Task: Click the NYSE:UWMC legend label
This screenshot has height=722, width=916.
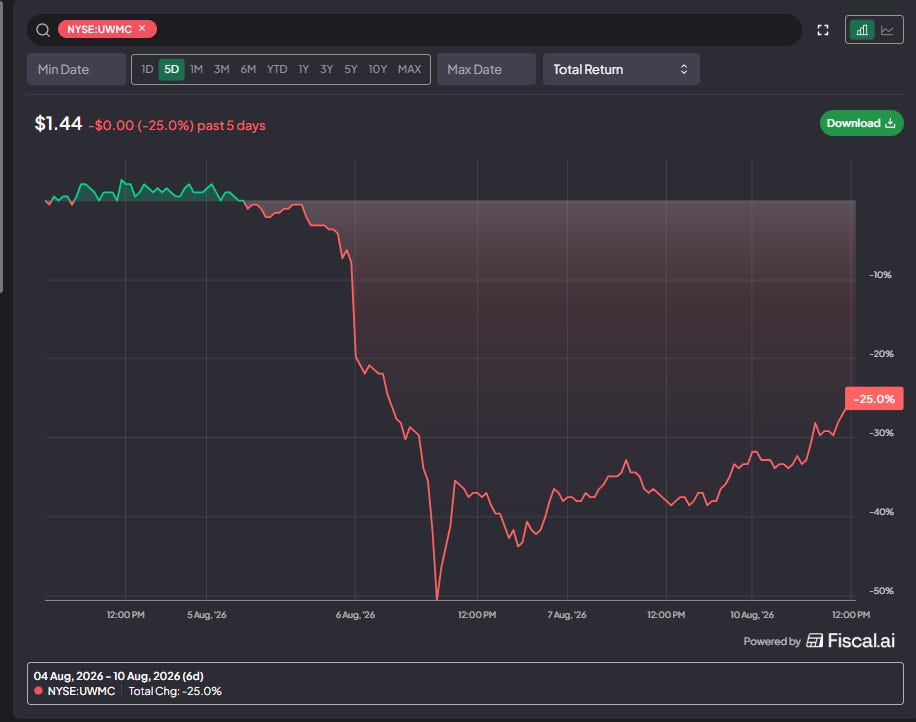Action: [81, 691]
